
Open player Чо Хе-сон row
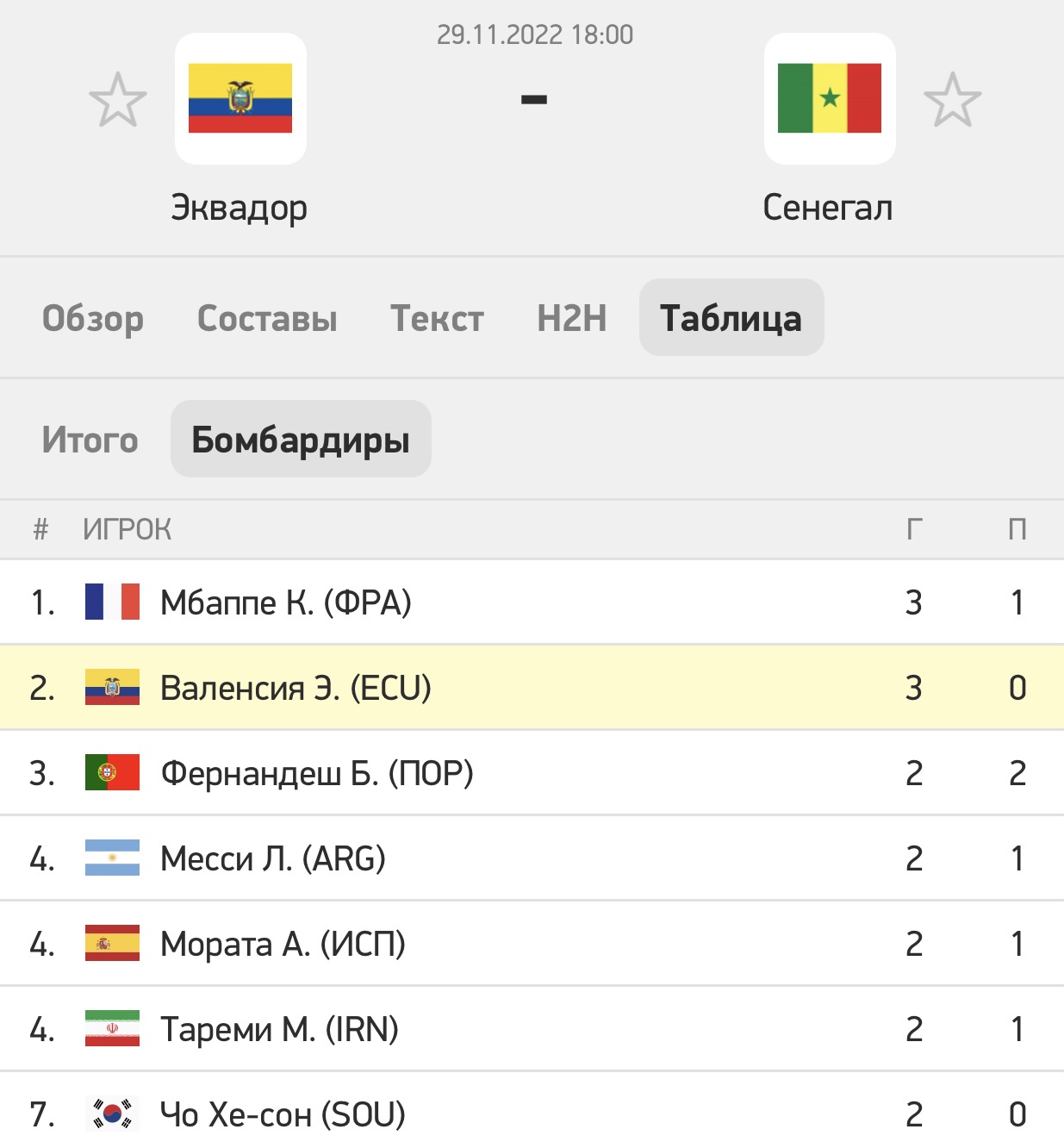click(x=532, y=1111)
